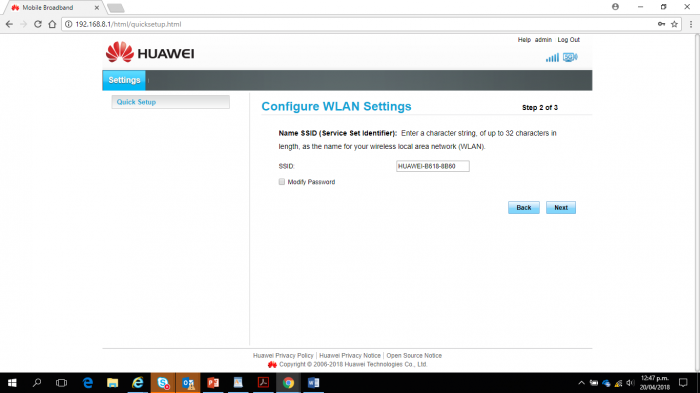The width and height of the screenshot is (700, 393).
Task: Open the taskbar clock and date
Action: (x=655, y=383)
